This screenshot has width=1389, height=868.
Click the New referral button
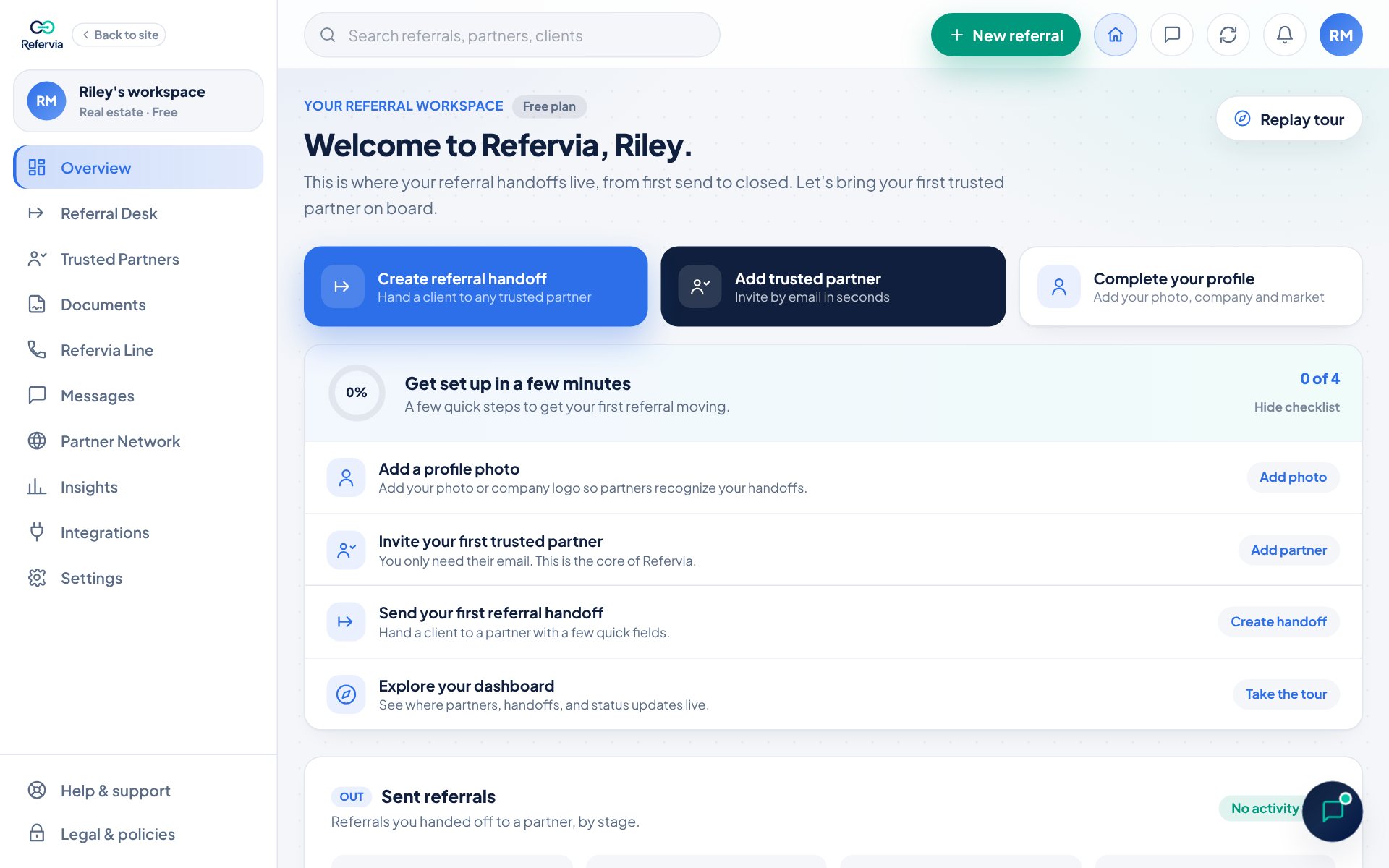click(x=1005, y=35)
